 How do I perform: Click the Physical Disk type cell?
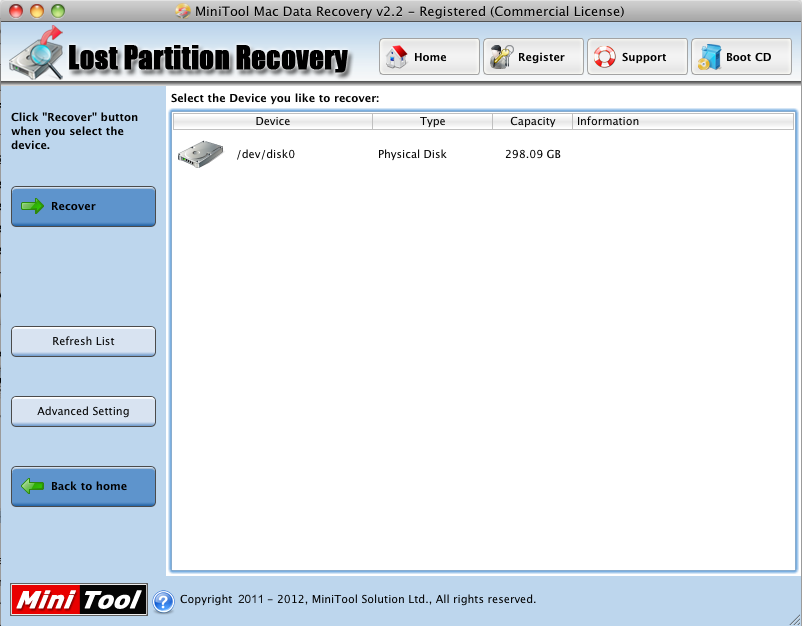click(x=412, y=154)
